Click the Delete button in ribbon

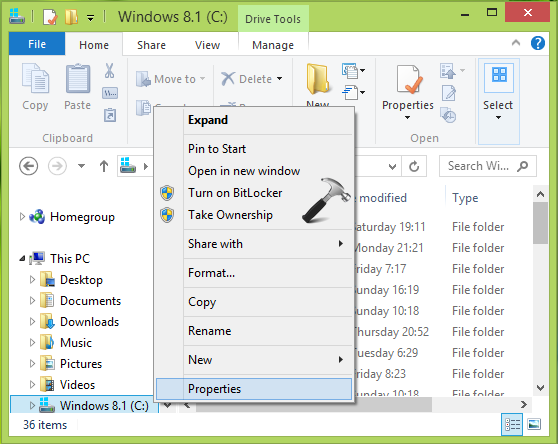tap(246, 79)
